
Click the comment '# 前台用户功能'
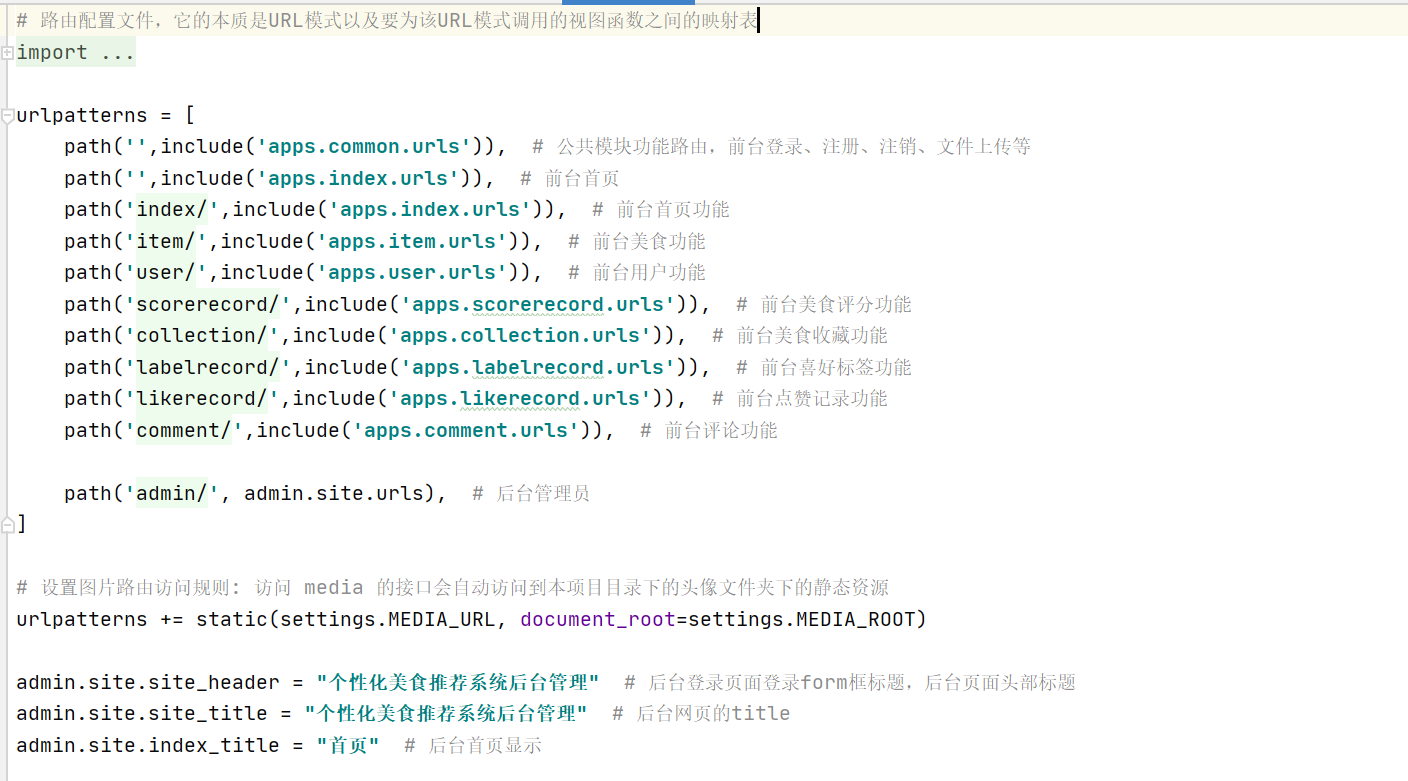637,272
